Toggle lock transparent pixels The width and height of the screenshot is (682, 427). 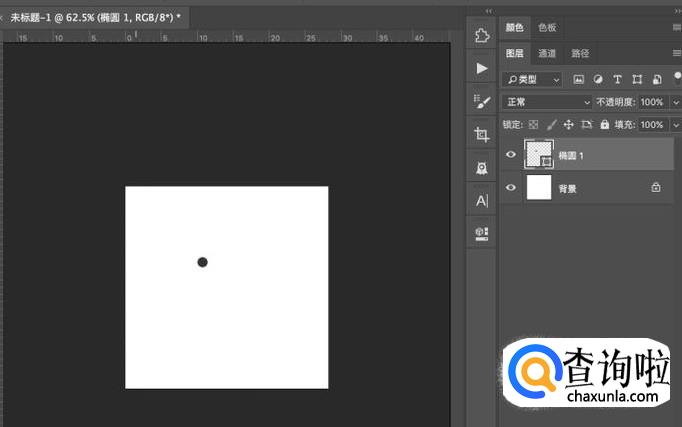(x=533, y=125)
